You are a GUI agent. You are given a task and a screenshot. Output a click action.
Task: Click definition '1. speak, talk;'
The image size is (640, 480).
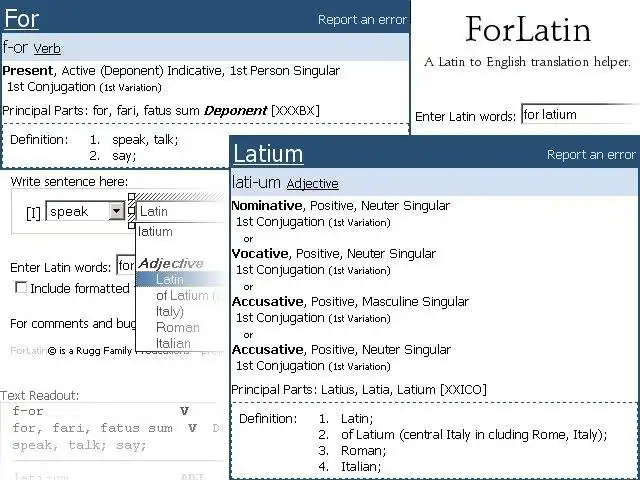coord(134,140)
